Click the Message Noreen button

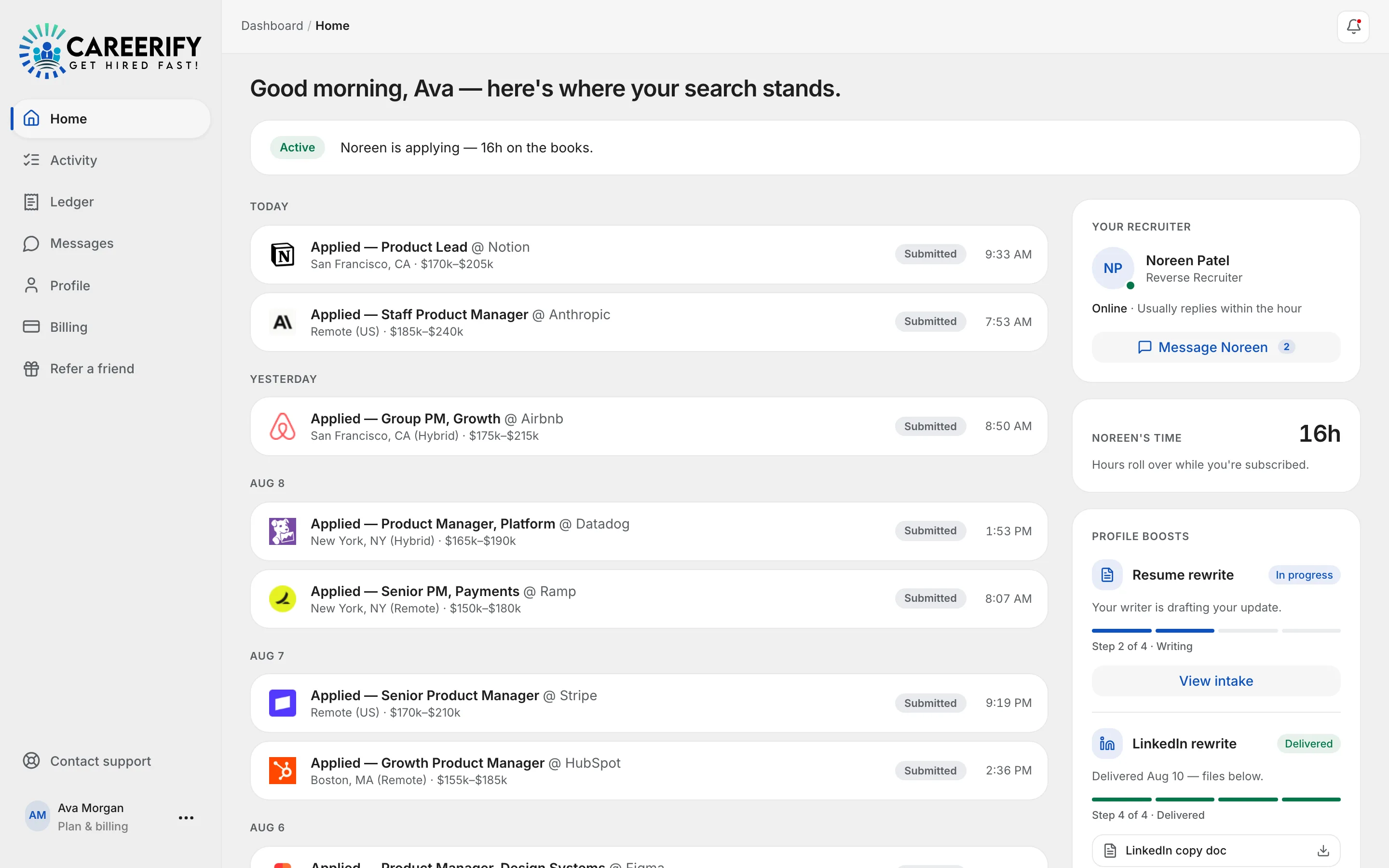pos(1216,347)
